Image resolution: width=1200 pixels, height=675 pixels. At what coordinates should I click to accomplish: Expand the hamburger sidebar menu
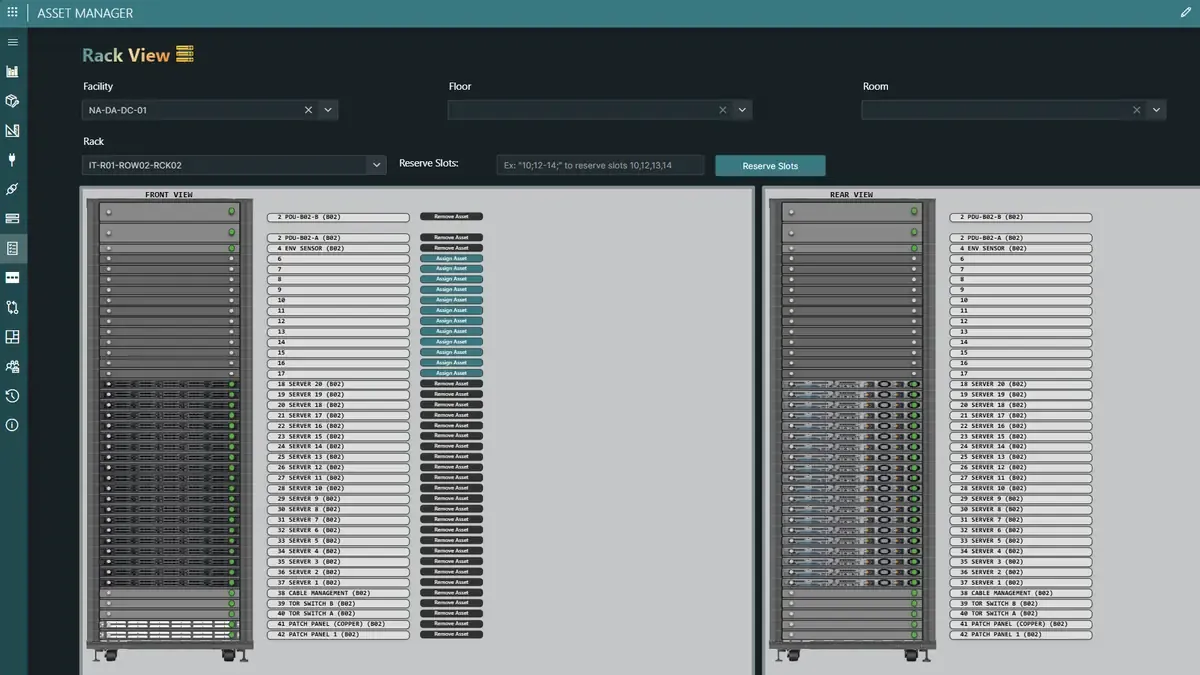click(x=12, y=42)
